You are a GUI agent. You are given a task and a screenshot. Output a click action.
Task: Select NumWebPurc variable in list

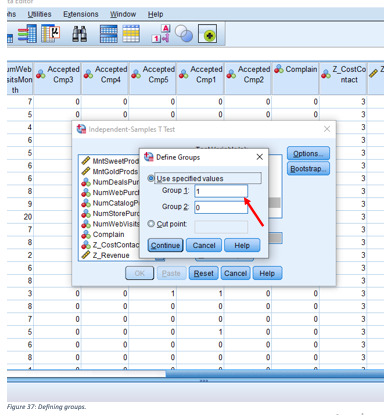coord(110,192)
